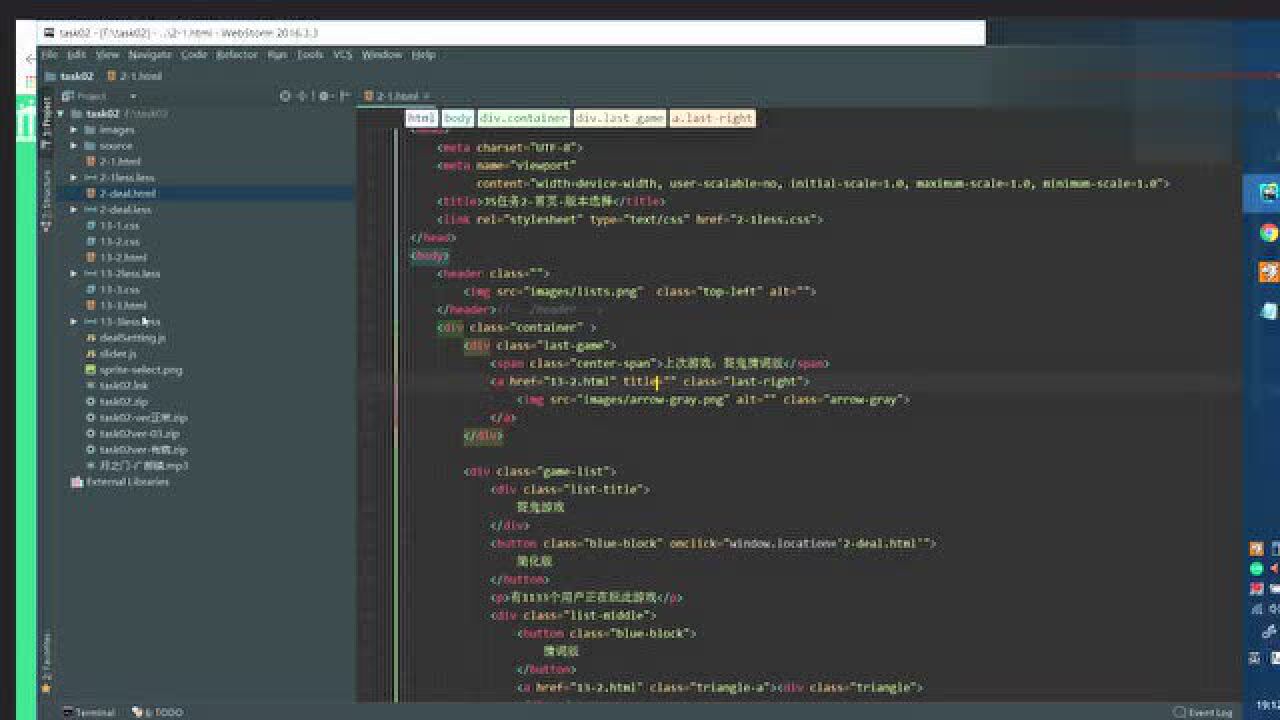Open the VCS menu

pyautogui.click(x=342, y=55)
